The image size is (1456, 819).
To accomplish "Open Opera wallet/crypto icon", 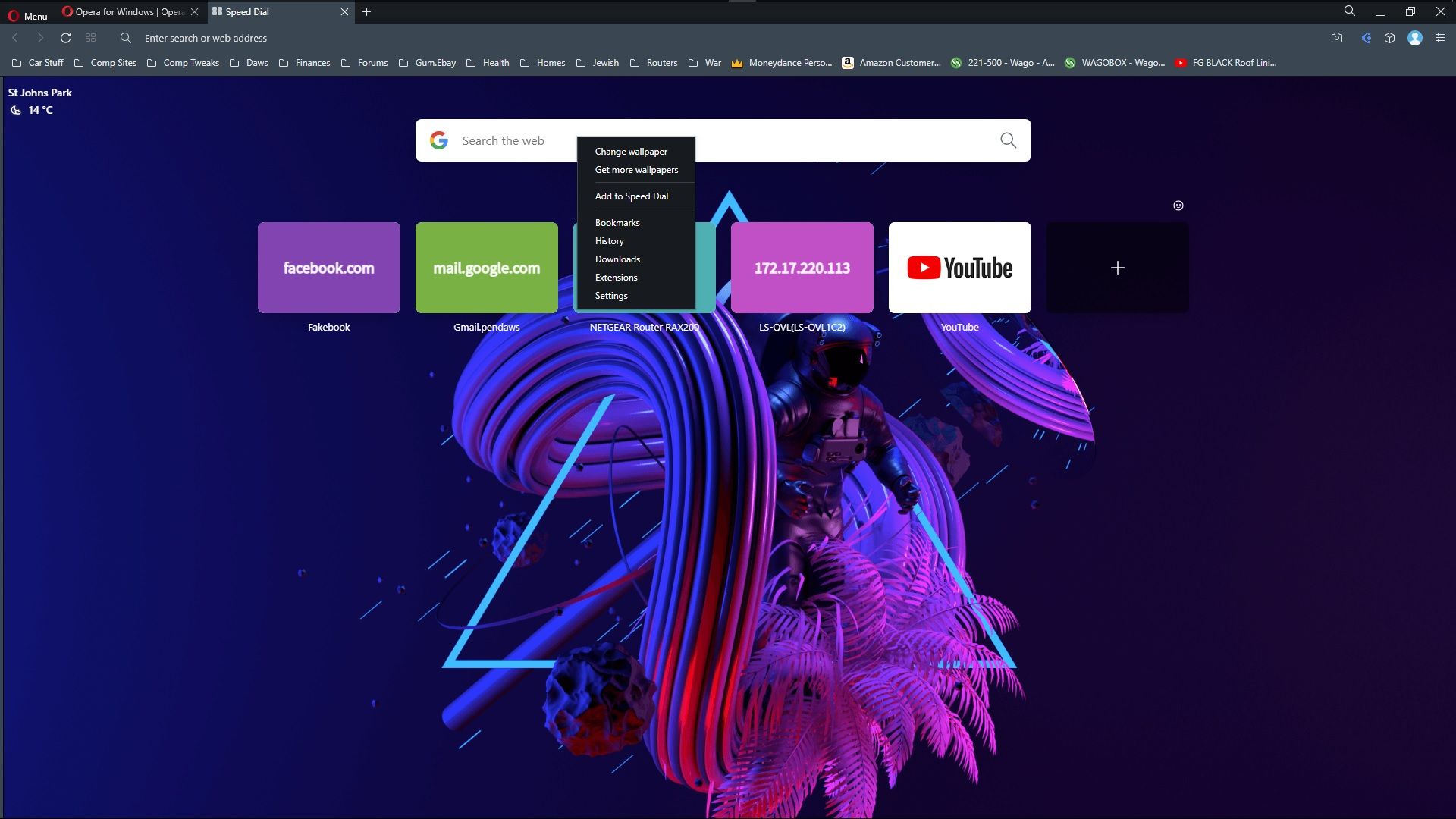I will point(1391,38).
